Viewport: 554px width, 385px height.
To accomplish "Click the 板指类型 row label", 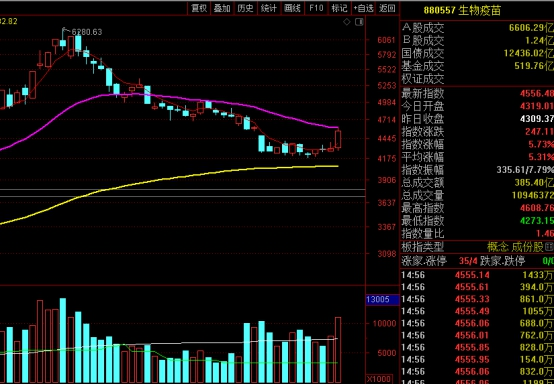I will 423,247.
